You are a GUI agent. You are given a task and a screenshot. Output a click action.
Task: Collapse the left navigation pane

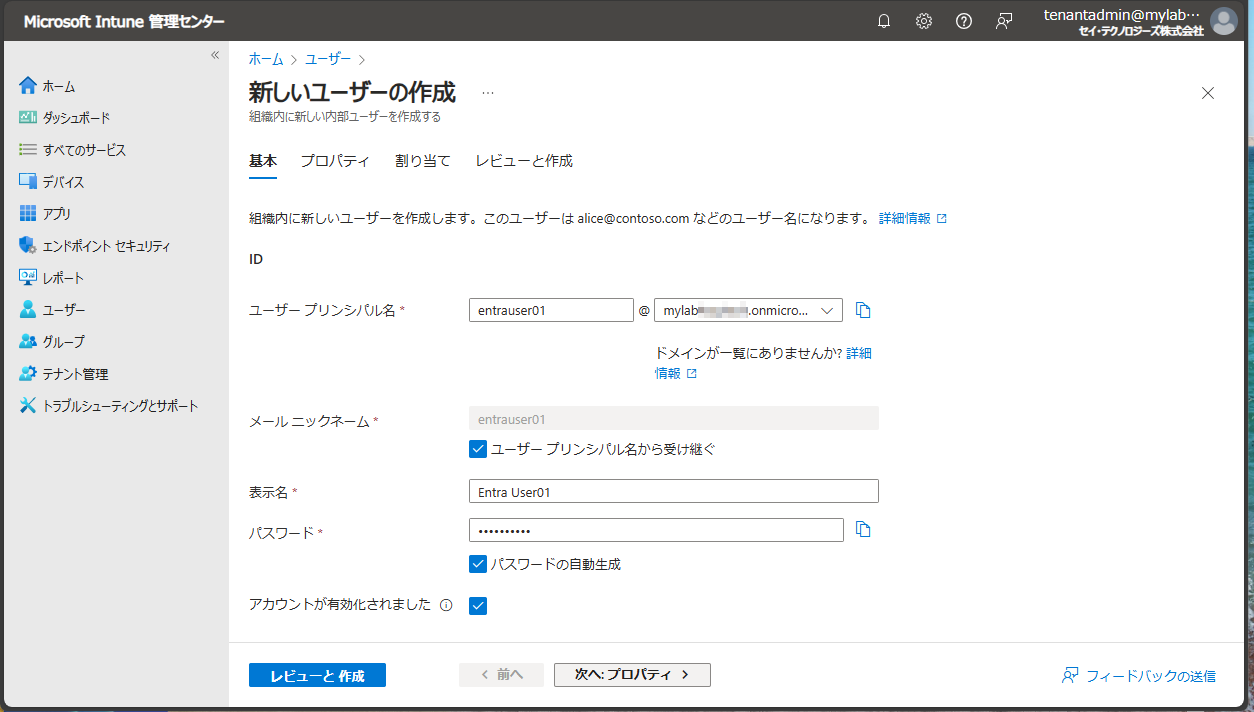coord(214,55)
